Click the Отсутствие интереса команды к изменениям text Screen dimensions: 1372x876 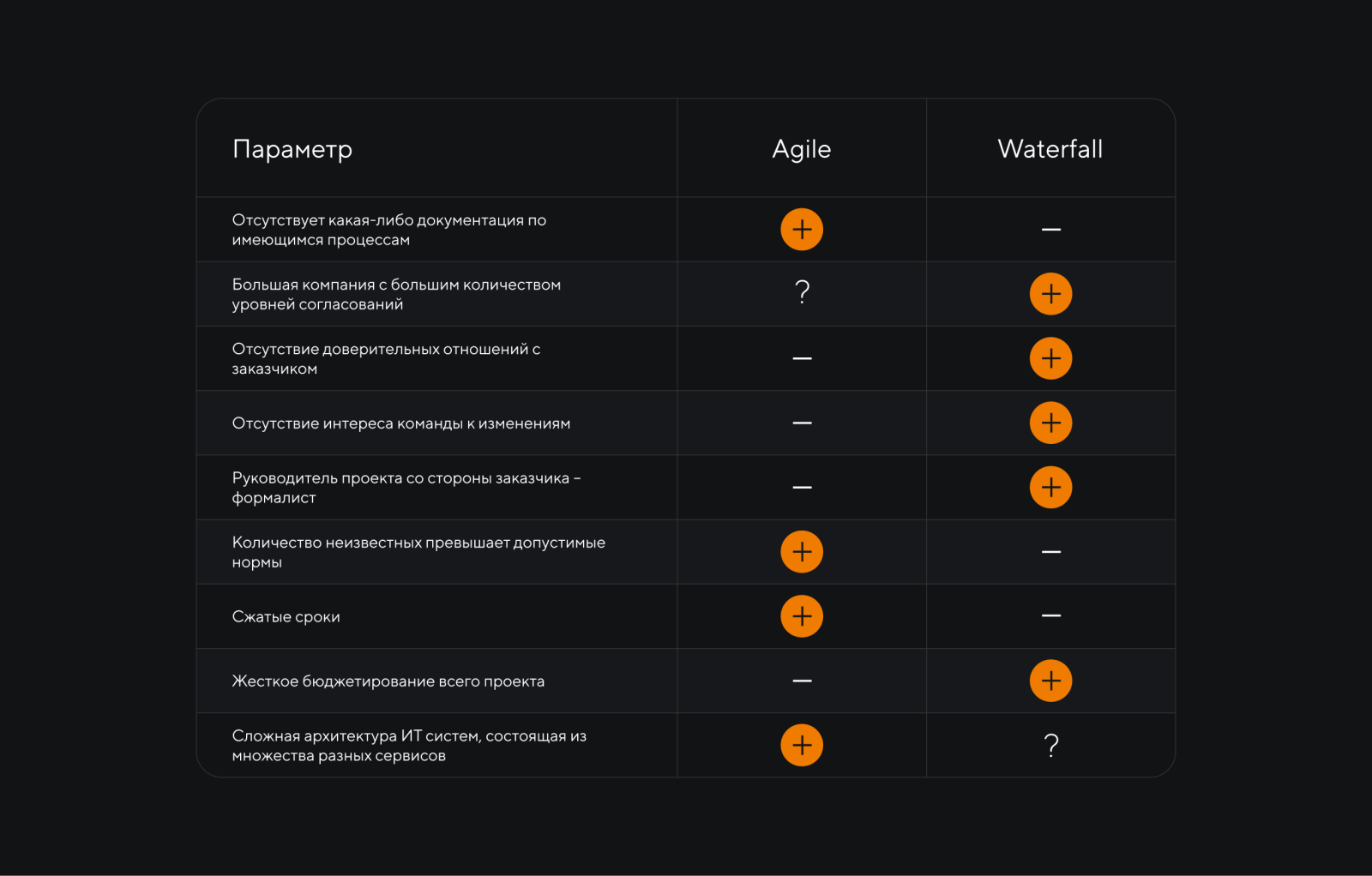401,423
